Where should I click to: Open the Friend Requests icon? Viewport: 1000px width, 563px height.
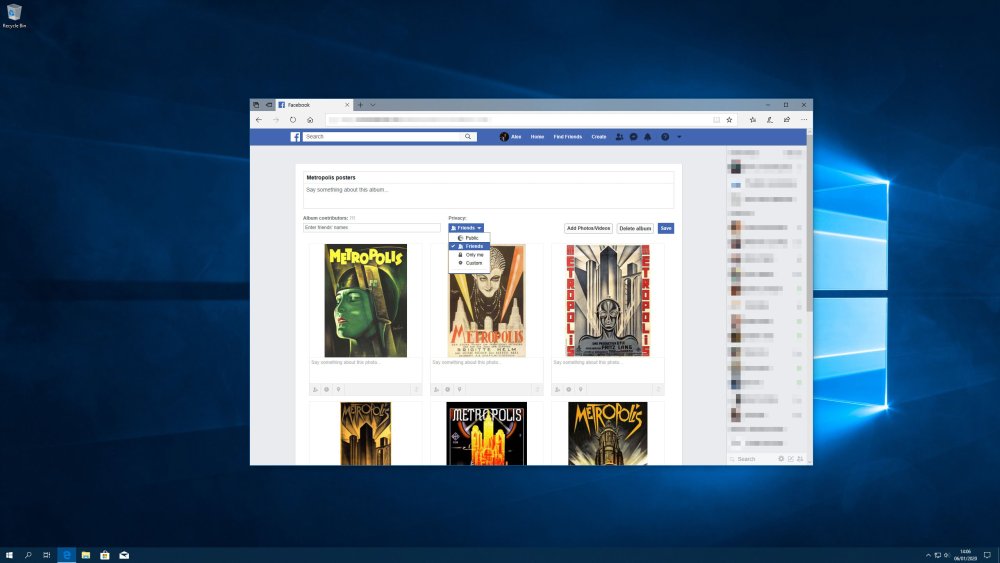click(619, 136)
